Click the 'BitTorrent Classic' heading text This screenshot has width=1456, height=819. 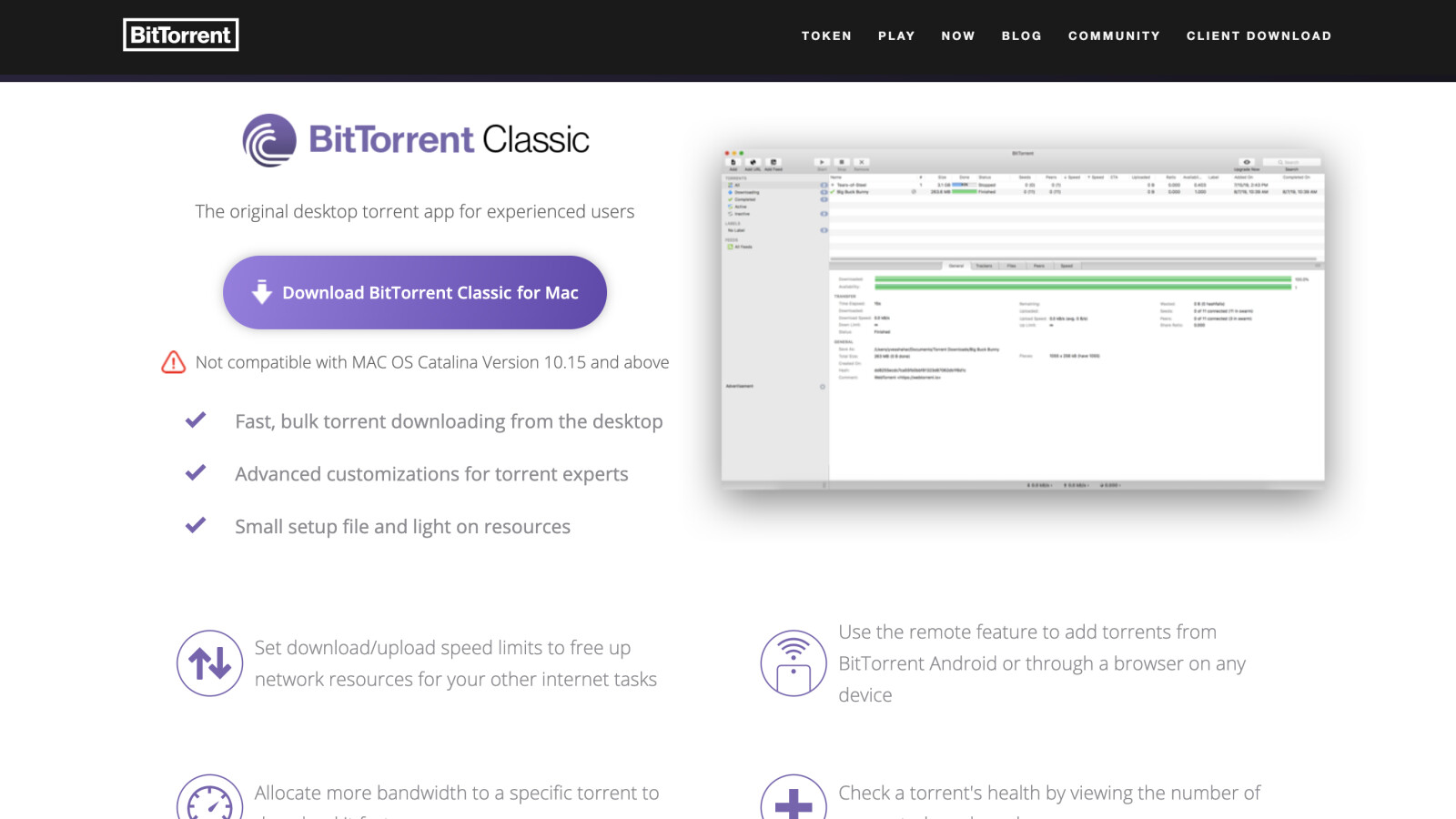click(x=449, y=139)
